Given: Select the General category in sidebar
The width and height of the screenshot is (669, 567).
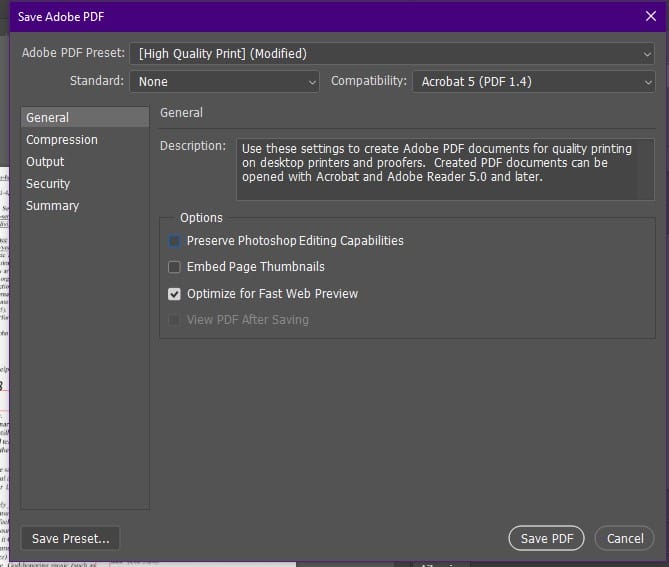Looking at the screenshot, I should tap(85, 117).
